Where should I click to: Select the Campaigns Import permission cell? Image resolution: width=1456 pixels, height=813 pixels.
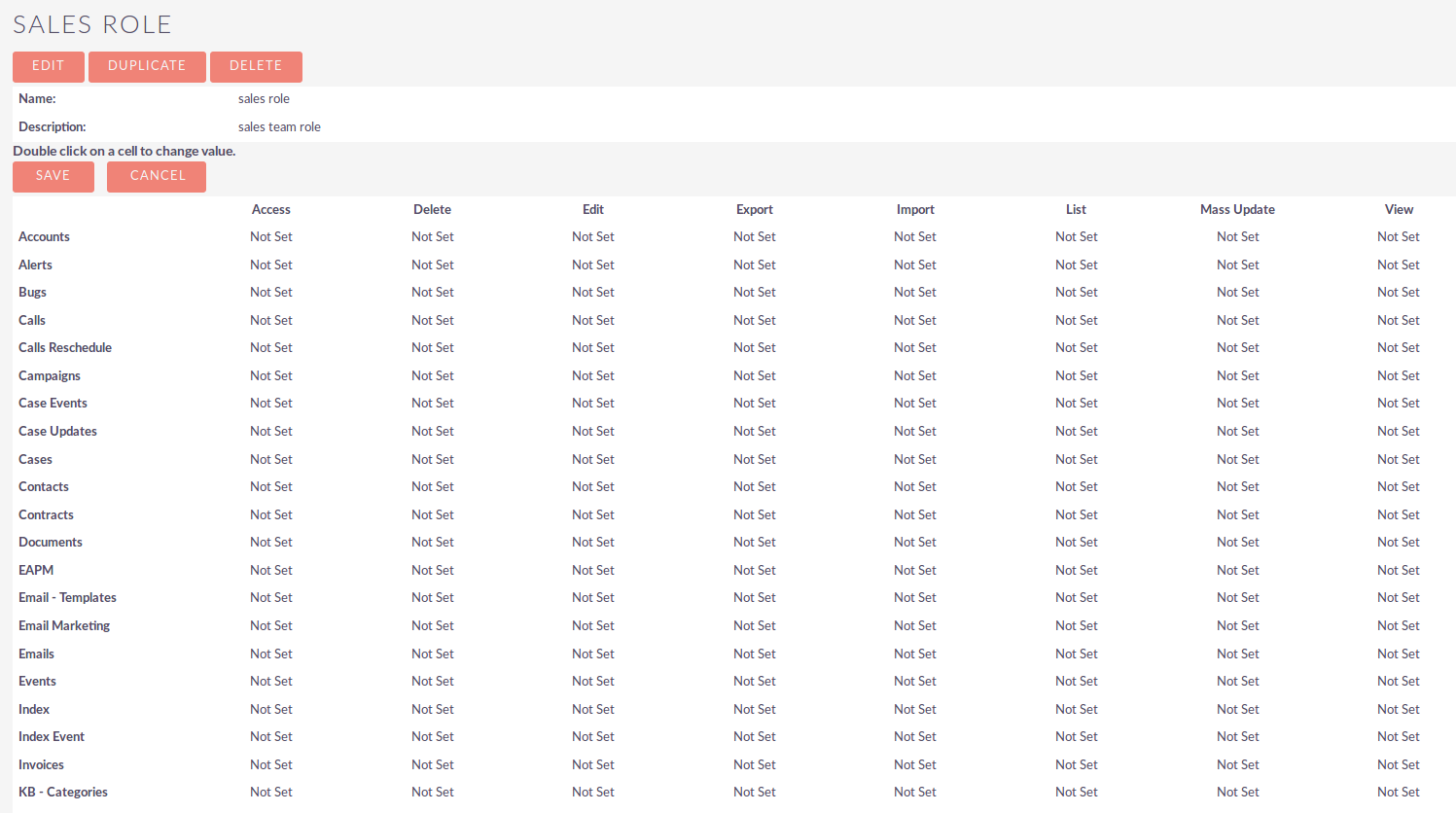(914, 376)
